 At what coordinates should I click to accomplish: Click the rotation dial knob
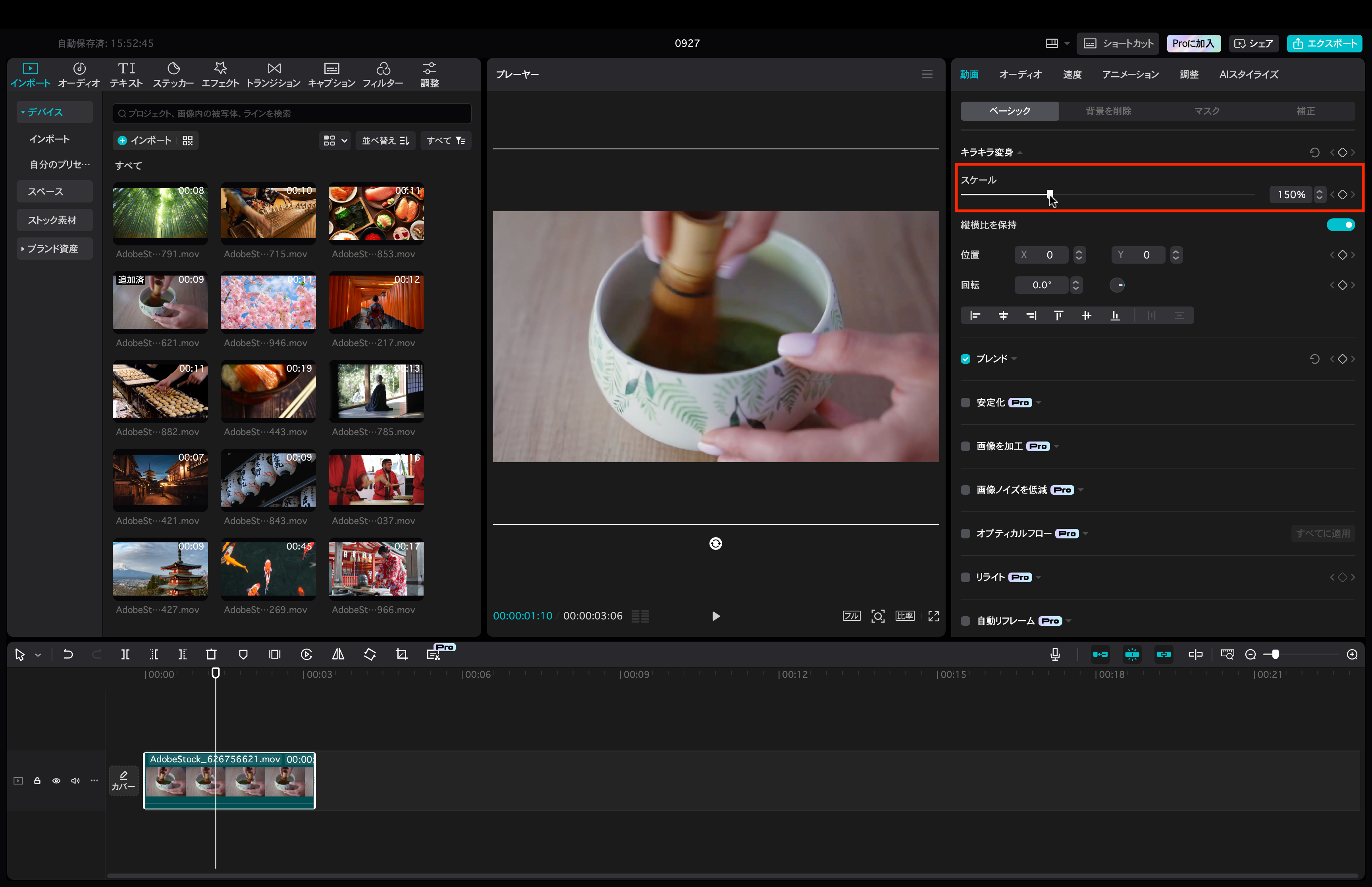click(1117, 285)
